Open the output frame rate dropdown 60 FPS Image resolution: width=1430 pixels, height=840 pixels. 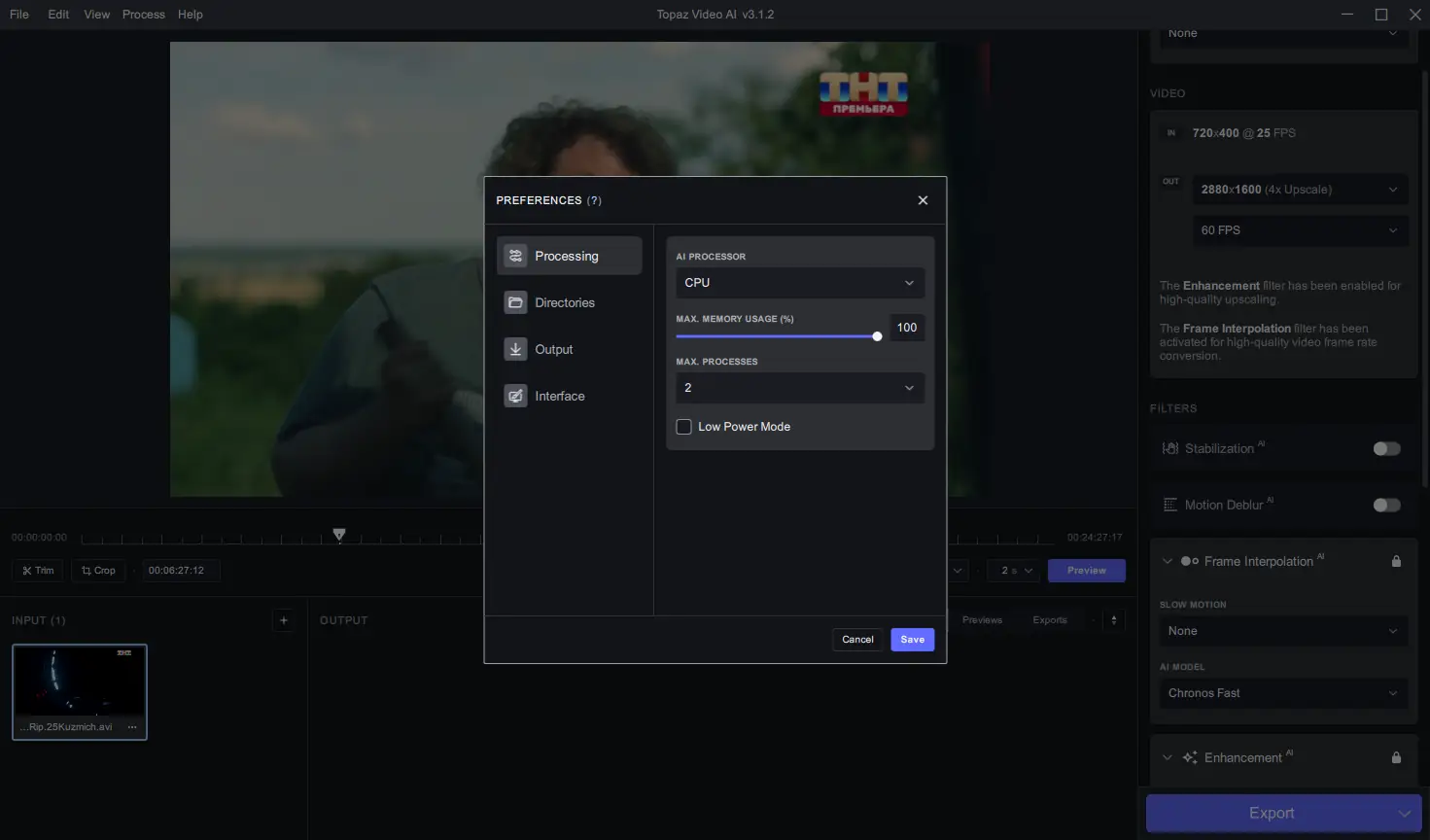pos(1300,230)
